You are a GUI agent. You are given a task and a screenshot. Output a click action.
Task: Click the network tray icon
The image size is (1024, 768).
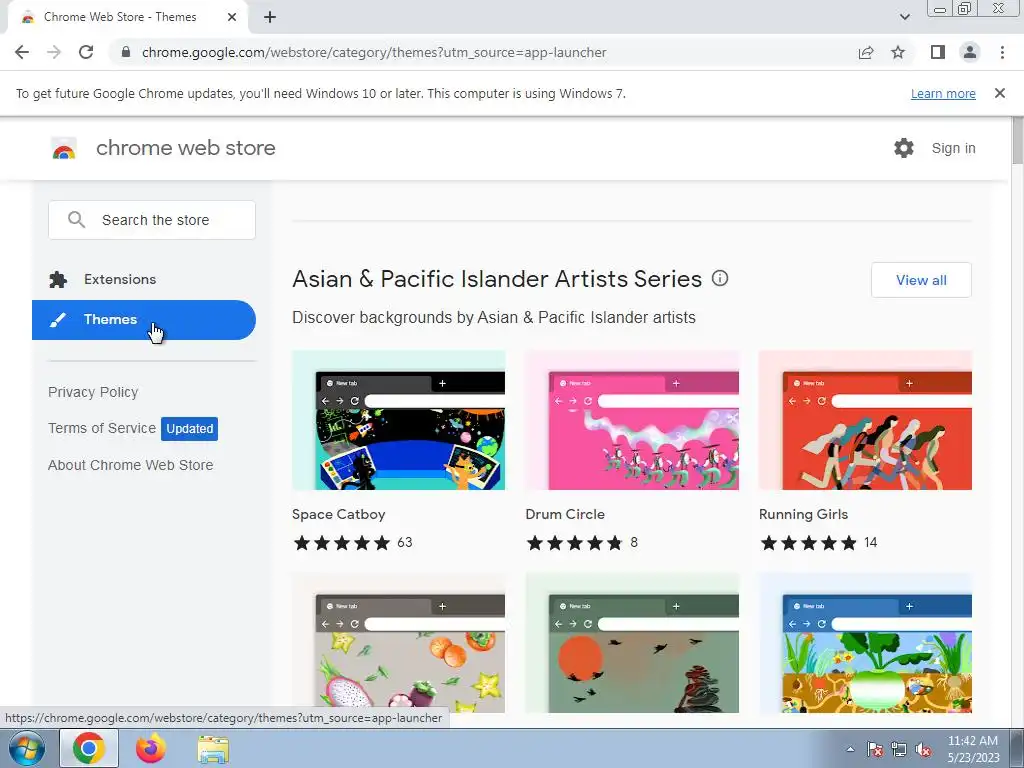(x=899, y=749)
